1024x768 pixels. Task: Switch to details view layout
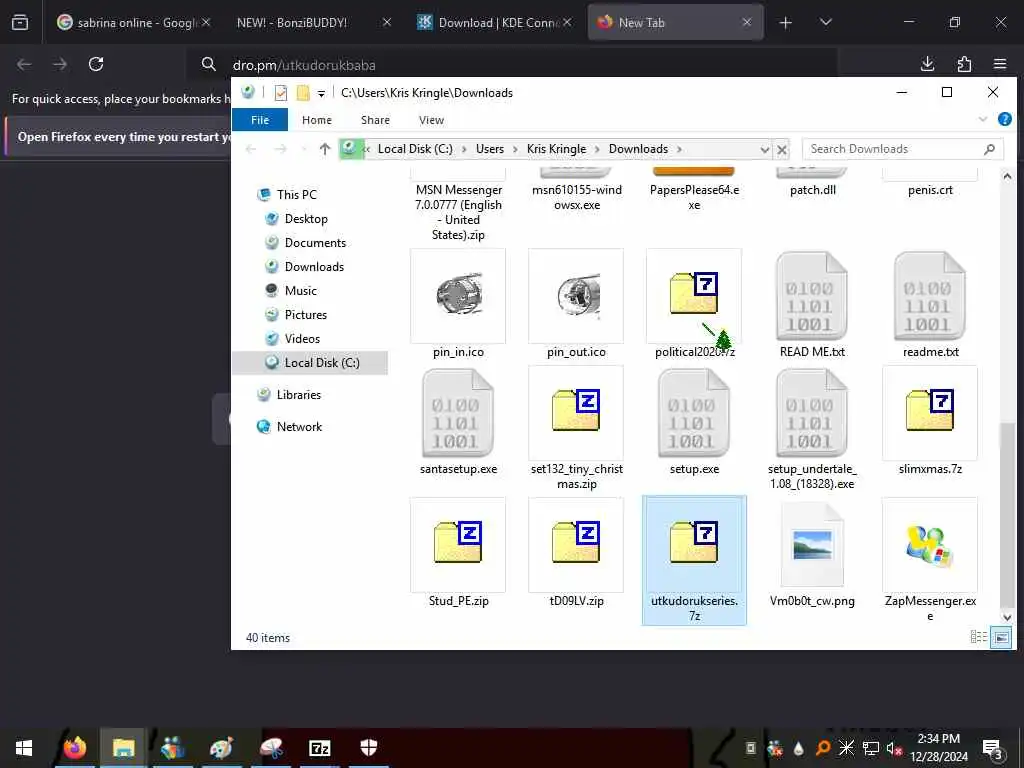pyautogui.click(x=978, y=637)
